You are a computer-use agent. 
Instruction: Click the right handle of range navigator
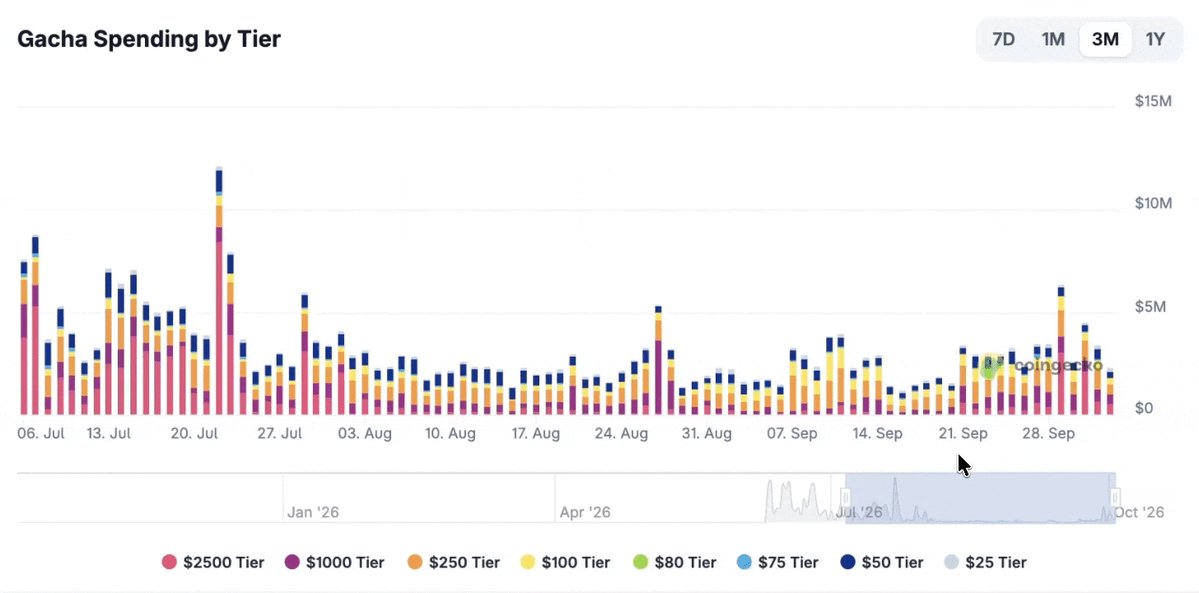1115,497
